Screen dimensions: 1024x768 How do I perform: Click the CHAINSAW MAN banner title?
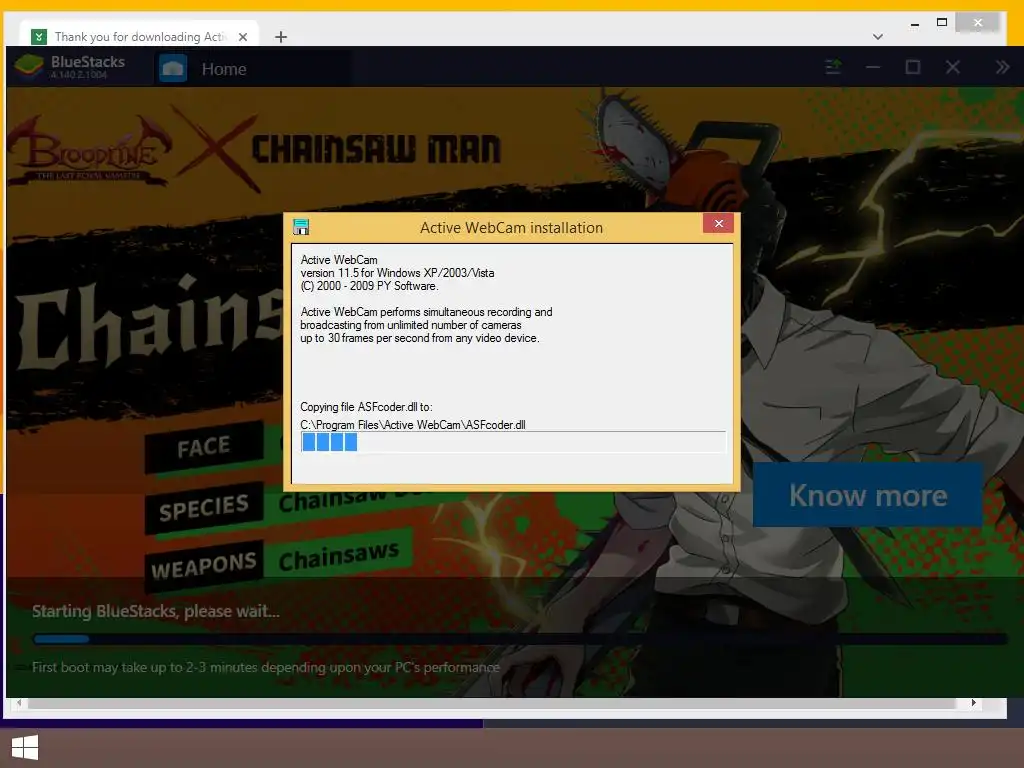(x=376, y=149)
